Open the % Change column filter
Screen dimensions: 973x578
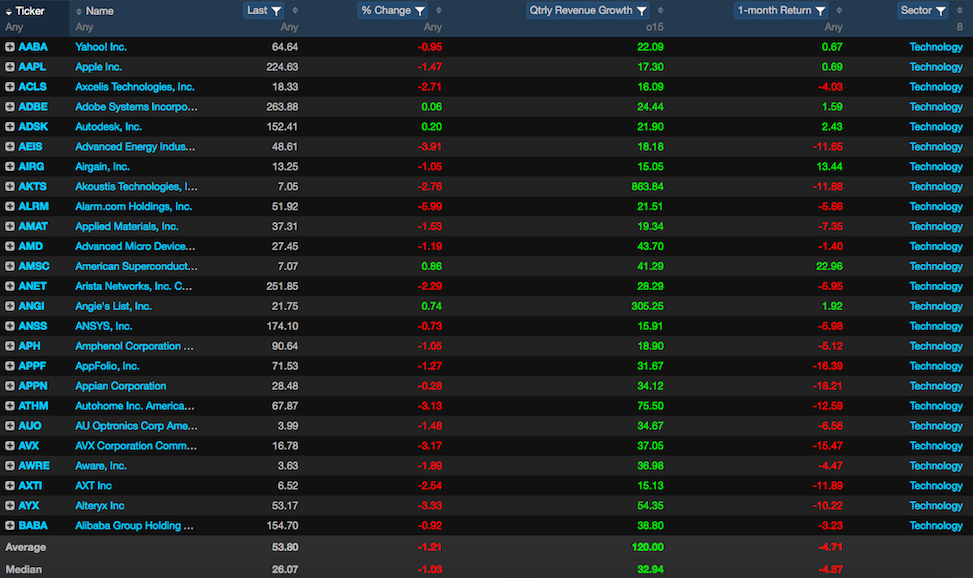[x=420, y=11]
